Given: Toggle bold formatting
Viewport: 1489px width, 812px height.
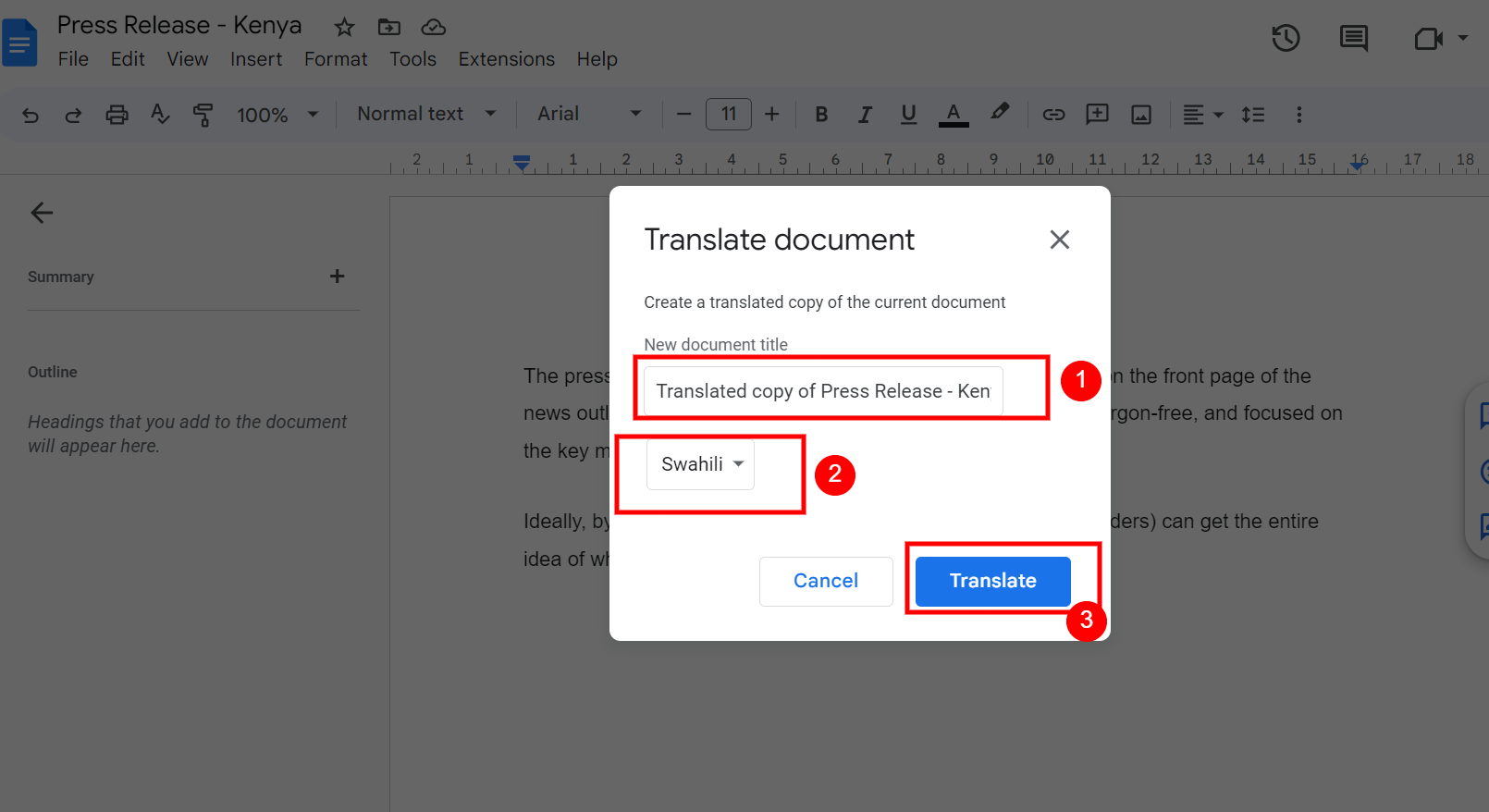Looking at the screenshot, I should coord(820,115).
